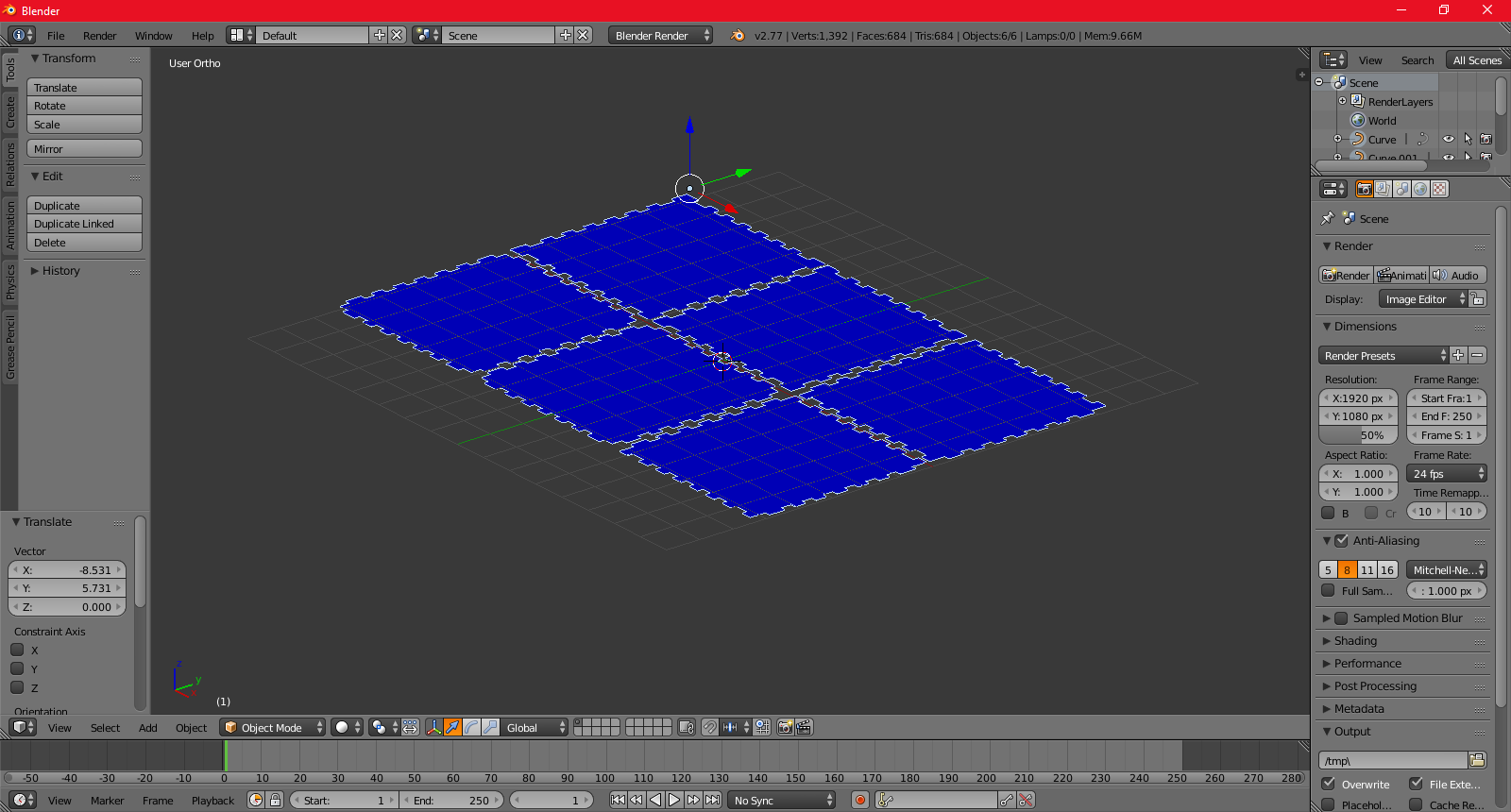The width and height of the screenshot is (1511, 812).
Task: Open the Image Editor display dropdown
Action: (1423, 299)
